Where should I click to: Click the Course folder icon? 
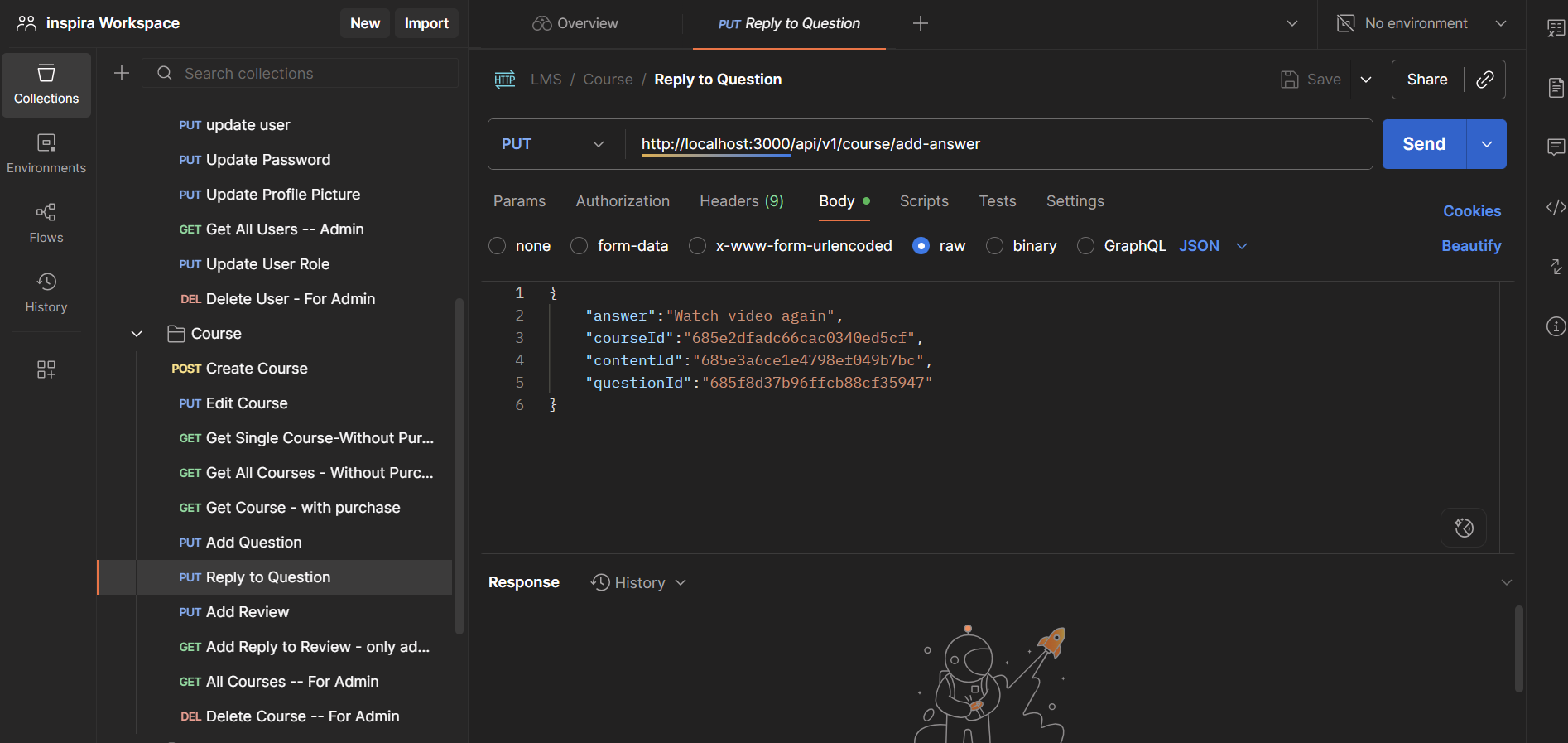[176, 334]
